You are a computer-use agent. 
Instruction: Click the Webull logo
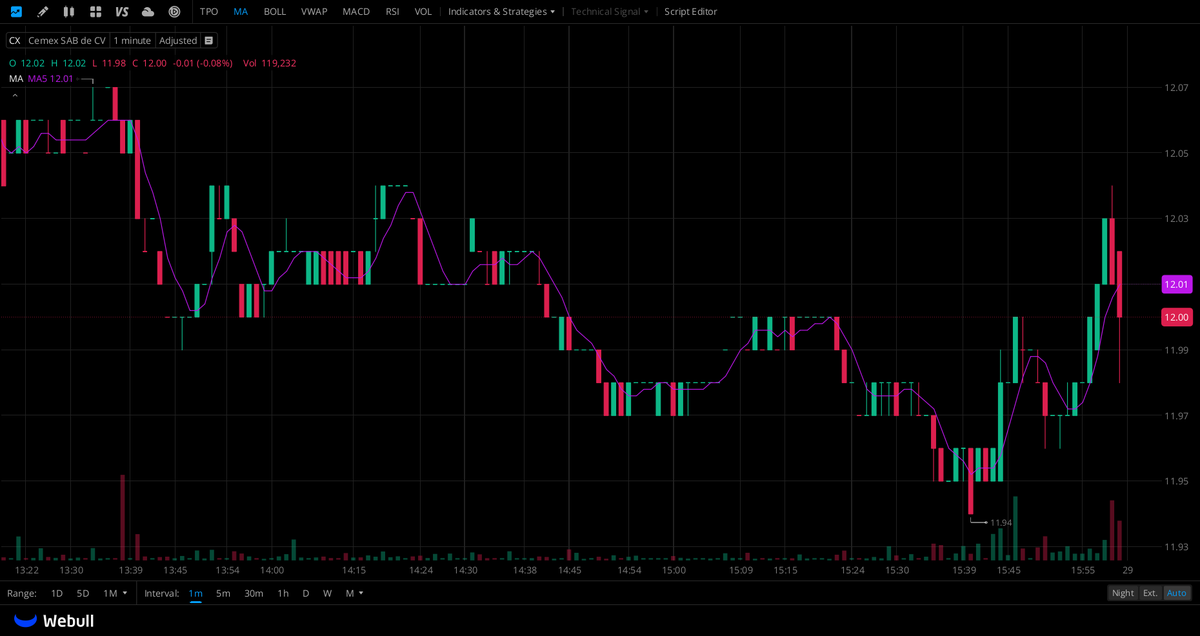pyautogui.click(x=54, y=621)
